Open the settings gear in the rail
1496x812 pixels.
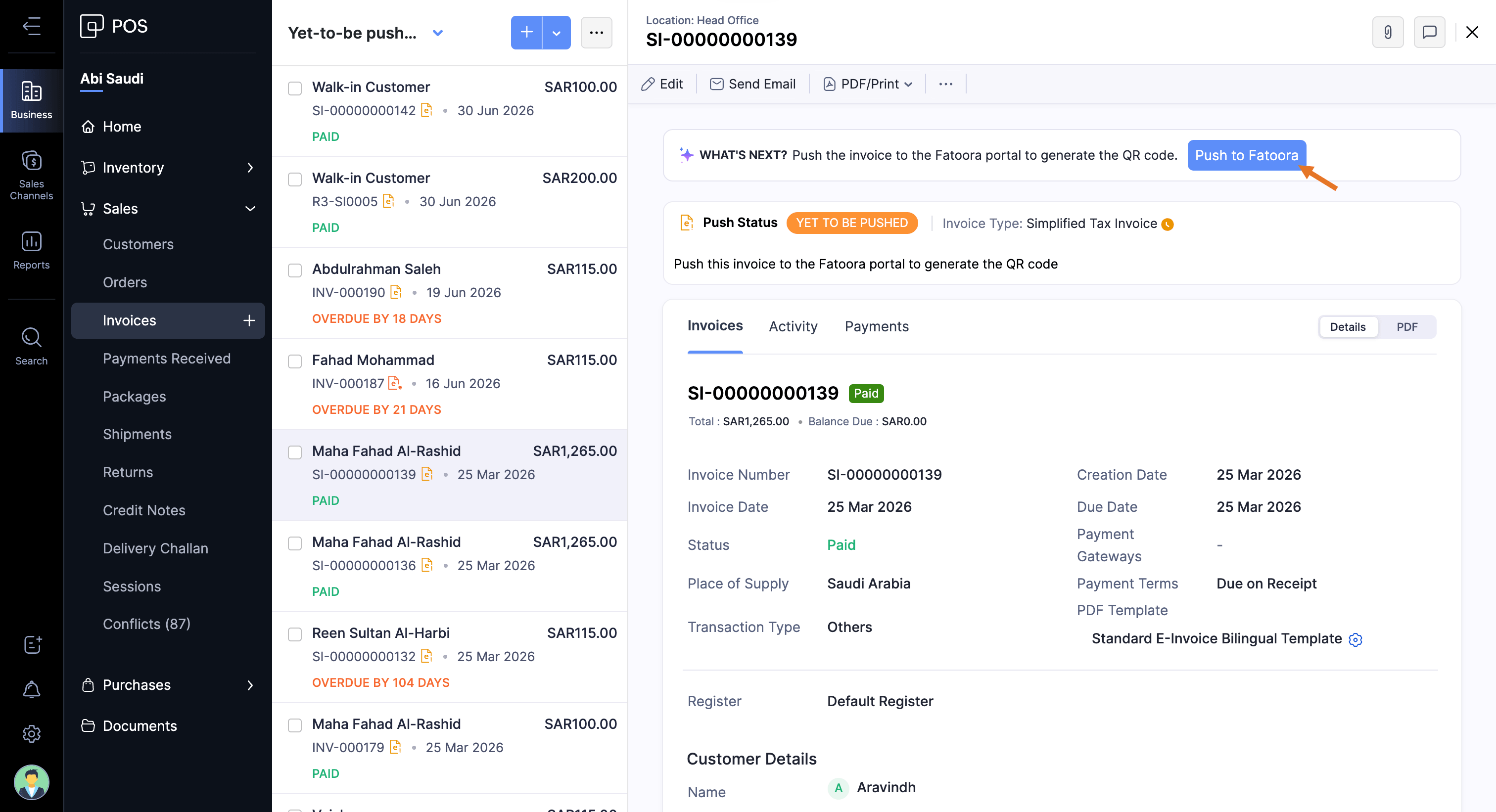pos(31,734)
